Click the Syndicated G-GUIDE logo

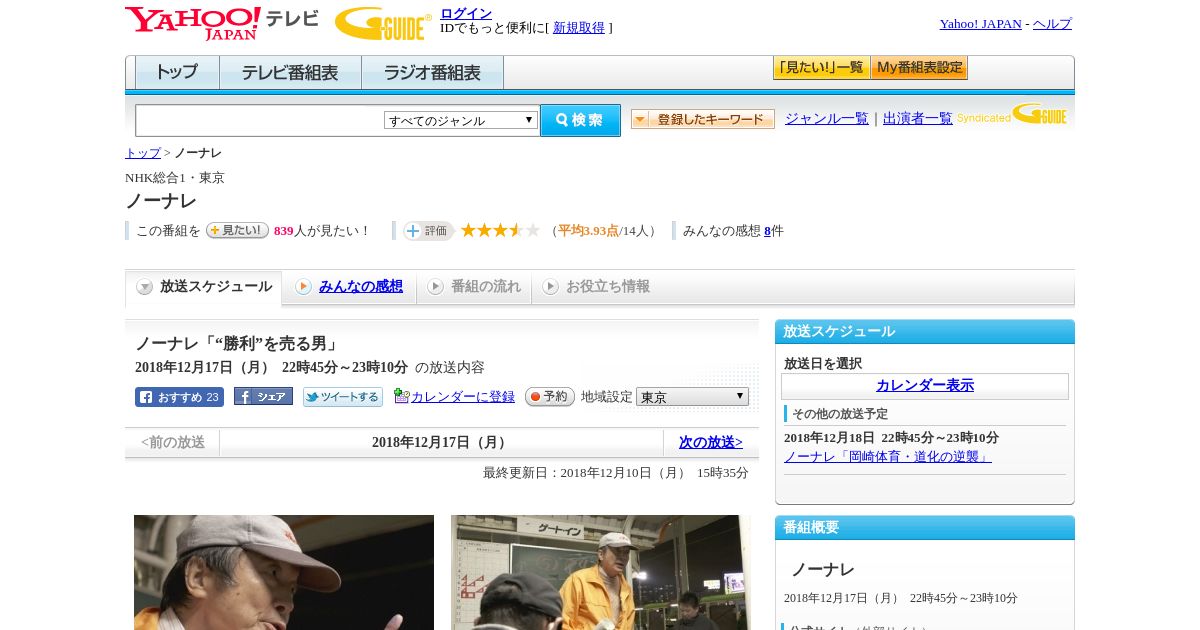click(x=1011, y=115)
